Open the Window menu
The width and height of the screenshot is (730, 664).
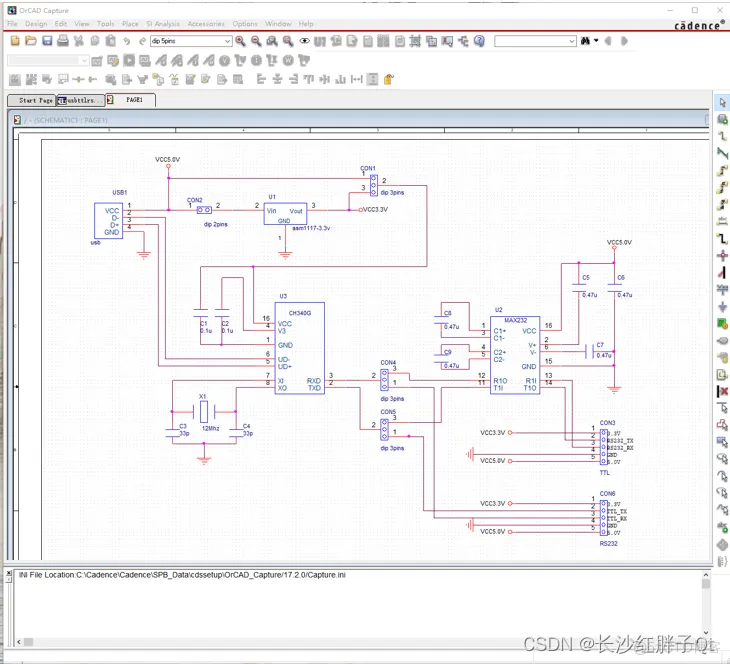(278, 24)
